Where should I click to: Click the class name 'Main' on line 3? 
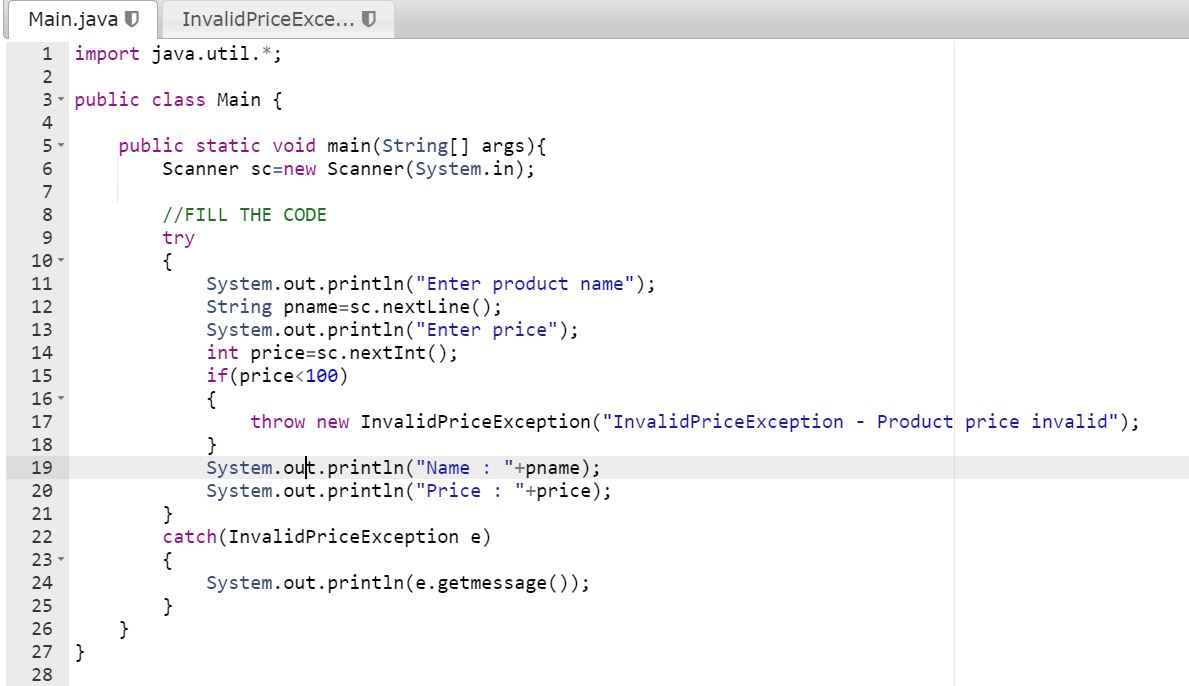pyautogui.click(x=239, y=100)
